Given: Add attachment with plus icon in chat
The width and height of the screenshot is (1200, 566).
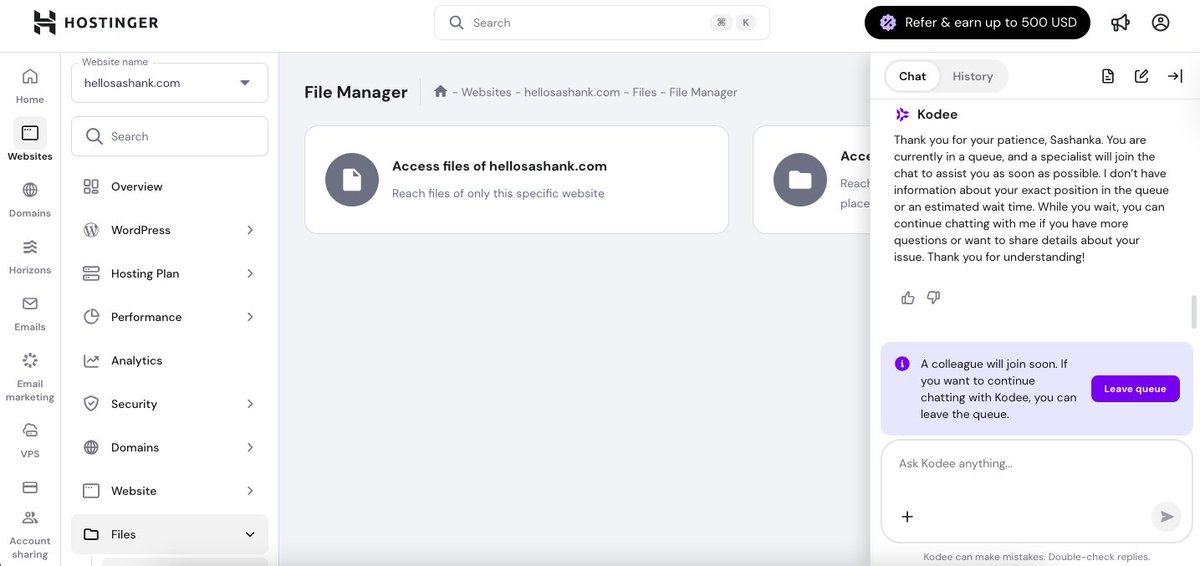Looking at the screenshot, I should [907, 517].
